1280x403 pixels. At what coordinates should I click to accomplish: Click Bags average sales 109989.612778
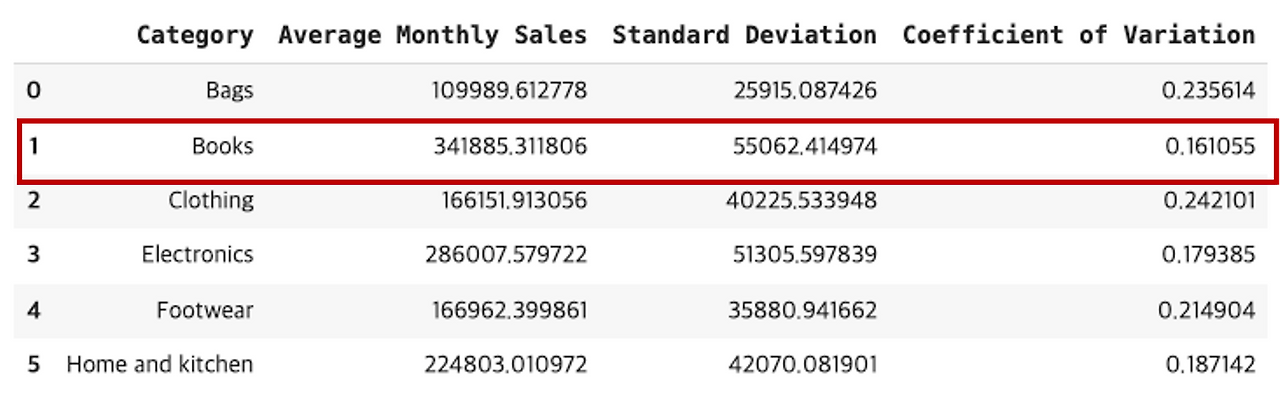tap(509, 91)
